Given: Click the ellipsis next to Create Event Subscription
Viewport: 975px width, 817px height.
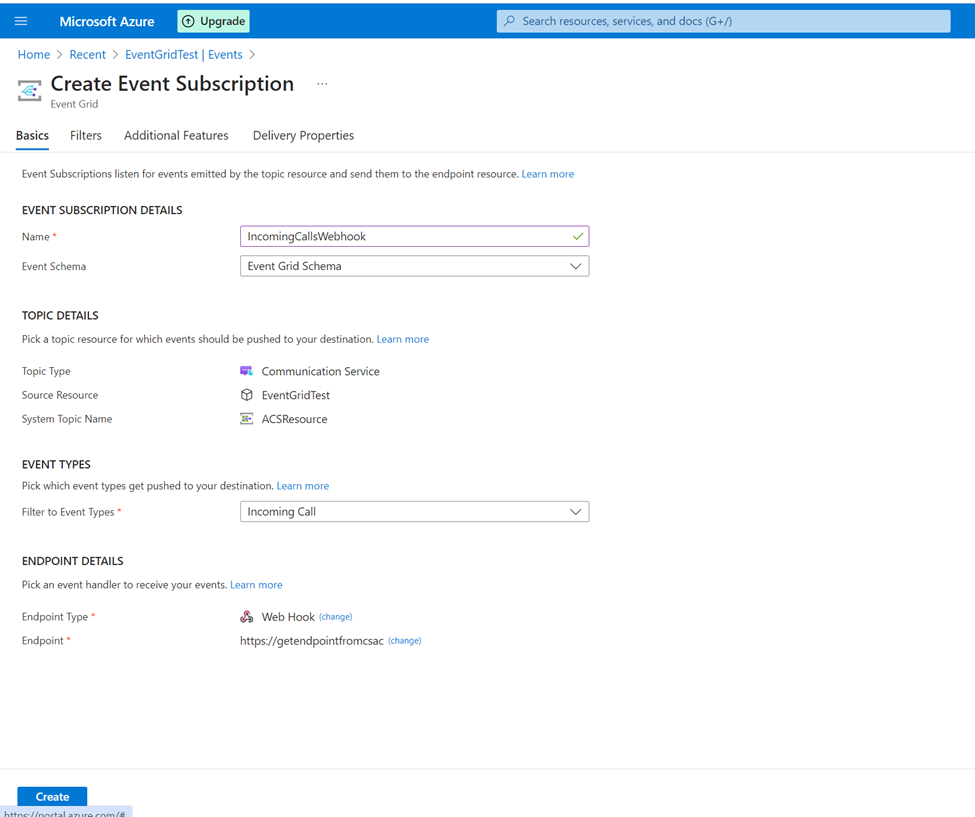Looking at the screenshot, I should tap(322, 84).
